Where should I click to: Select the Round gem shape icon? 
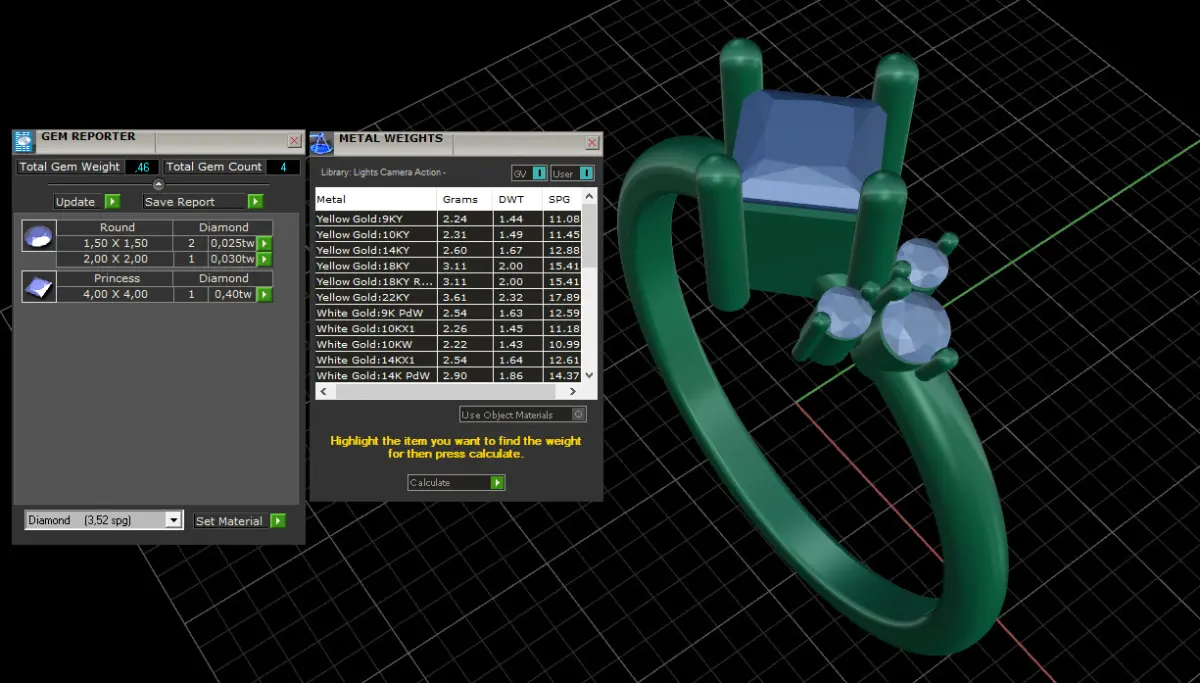click(x=38, y=236)
